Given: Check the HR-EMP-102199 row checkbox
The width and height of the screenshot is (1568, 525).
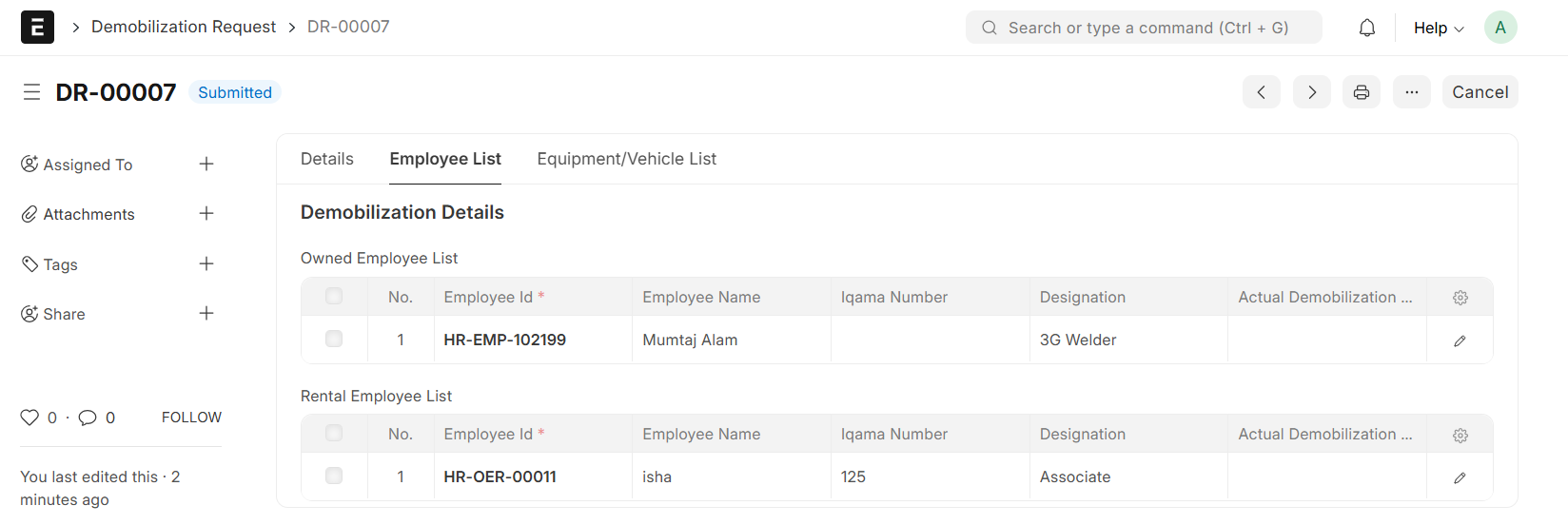Looking at the screenshot, I should (334, 340).
